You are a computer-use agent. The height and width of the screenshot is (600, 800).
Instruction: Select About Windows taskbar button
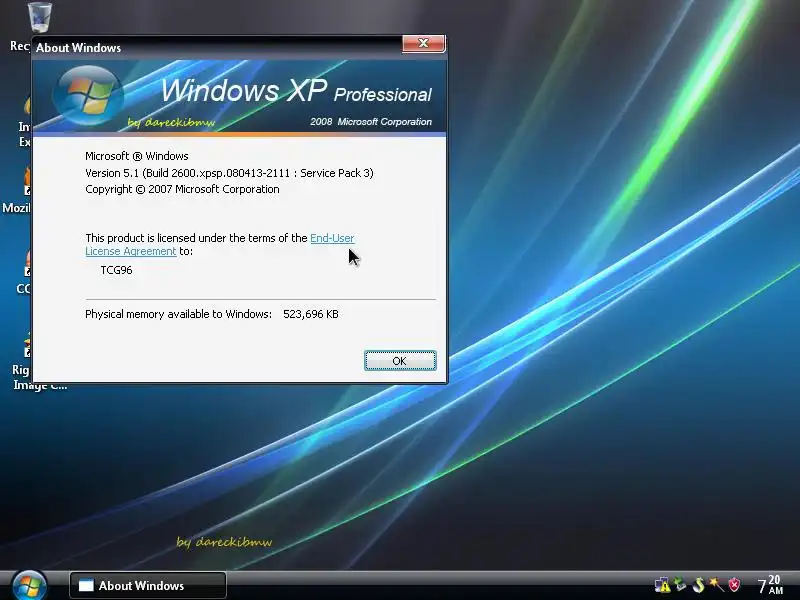[147, 585]
